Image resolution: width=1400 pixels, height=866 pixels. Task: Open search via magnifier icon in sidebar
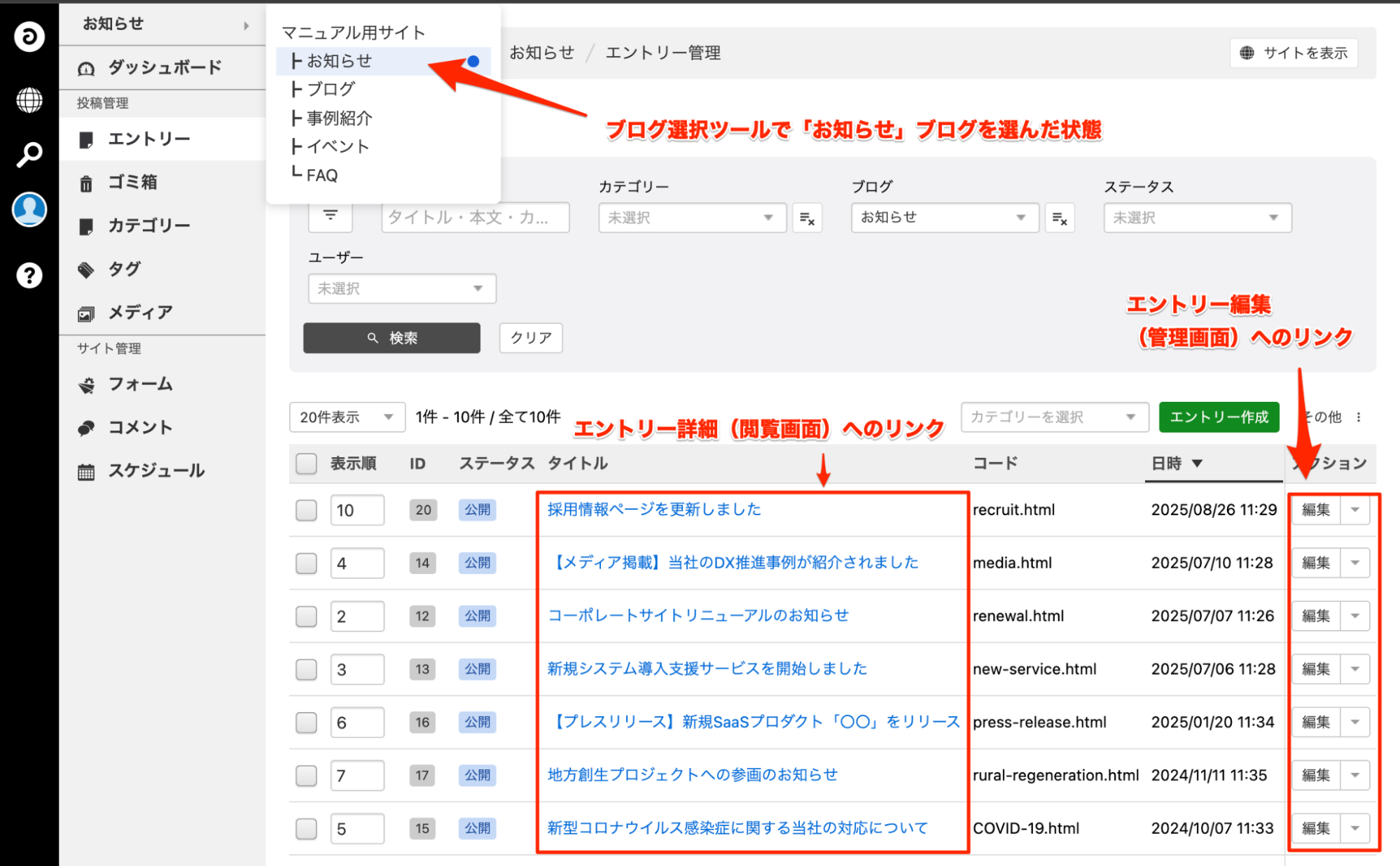29,154
